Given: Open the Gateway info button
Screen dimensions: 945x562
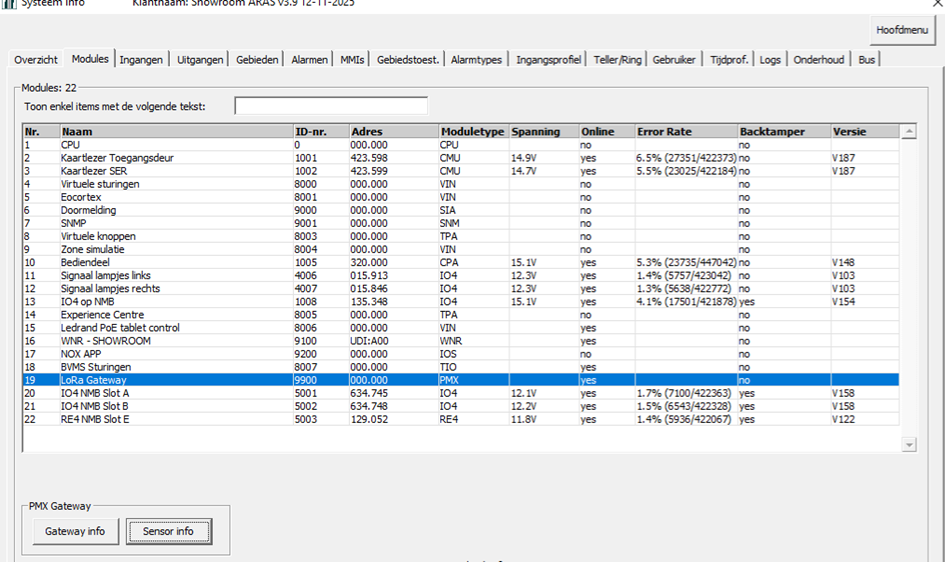Looking at the screenshot, I should [75, 531].
